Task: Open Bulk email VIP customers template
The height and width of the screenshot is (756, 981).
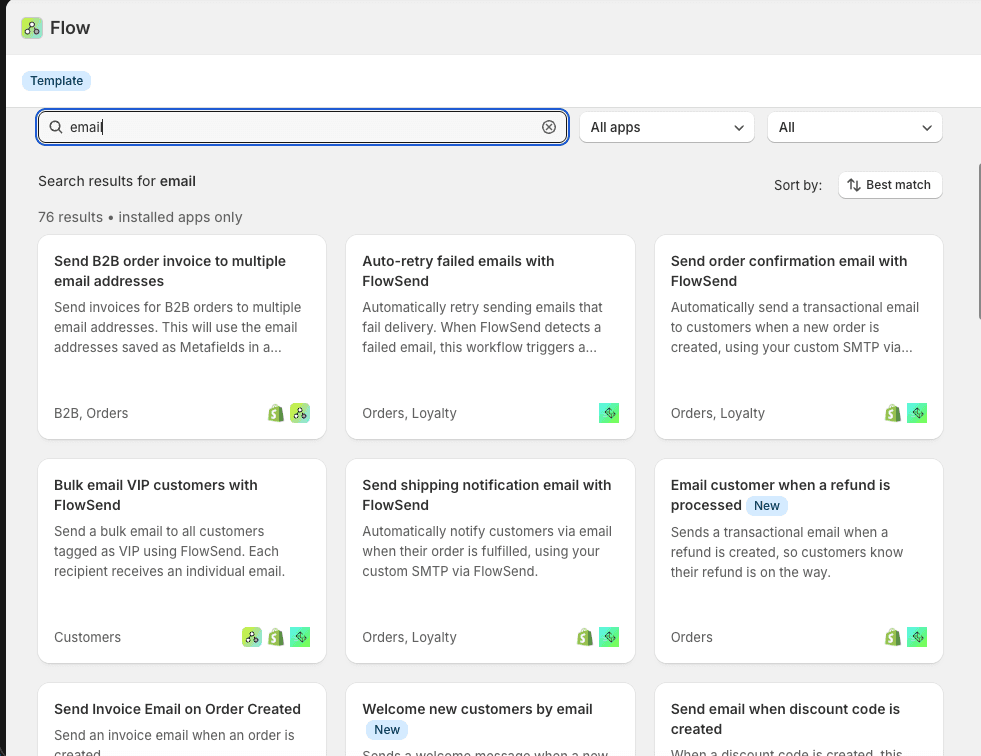Action: click(x=182, y=561)
